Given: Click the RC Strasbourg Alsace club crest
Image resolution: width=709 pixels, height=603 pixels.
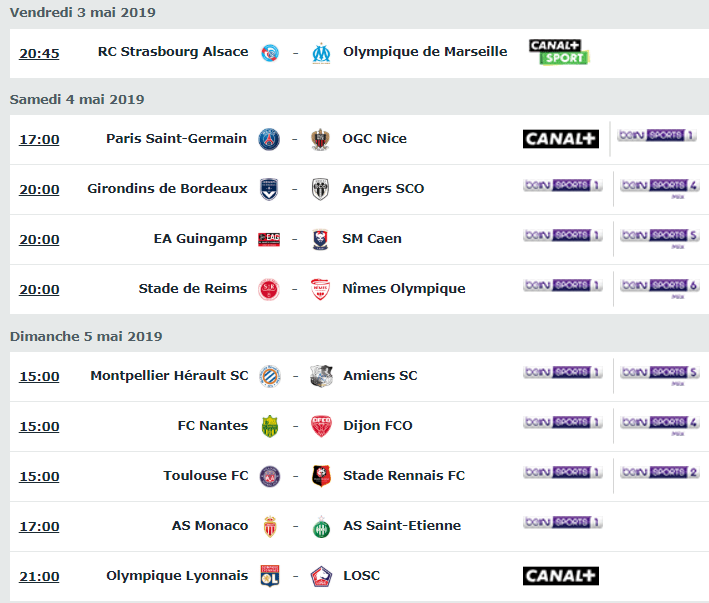Looking at the screenshot, I should (x=270, y=53).
